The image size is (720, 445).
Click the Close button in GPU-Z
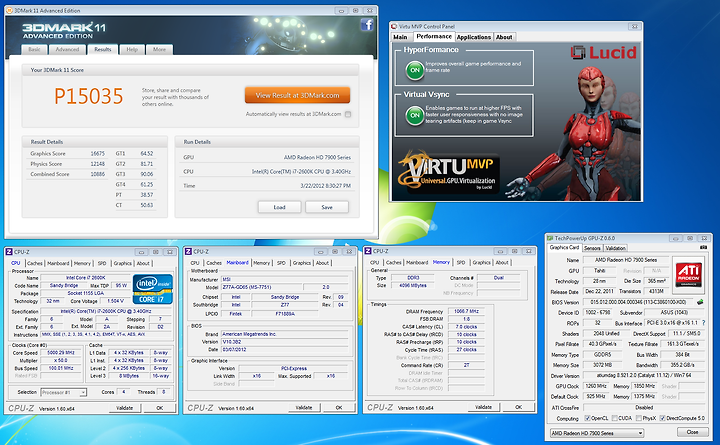pos(692,432)
